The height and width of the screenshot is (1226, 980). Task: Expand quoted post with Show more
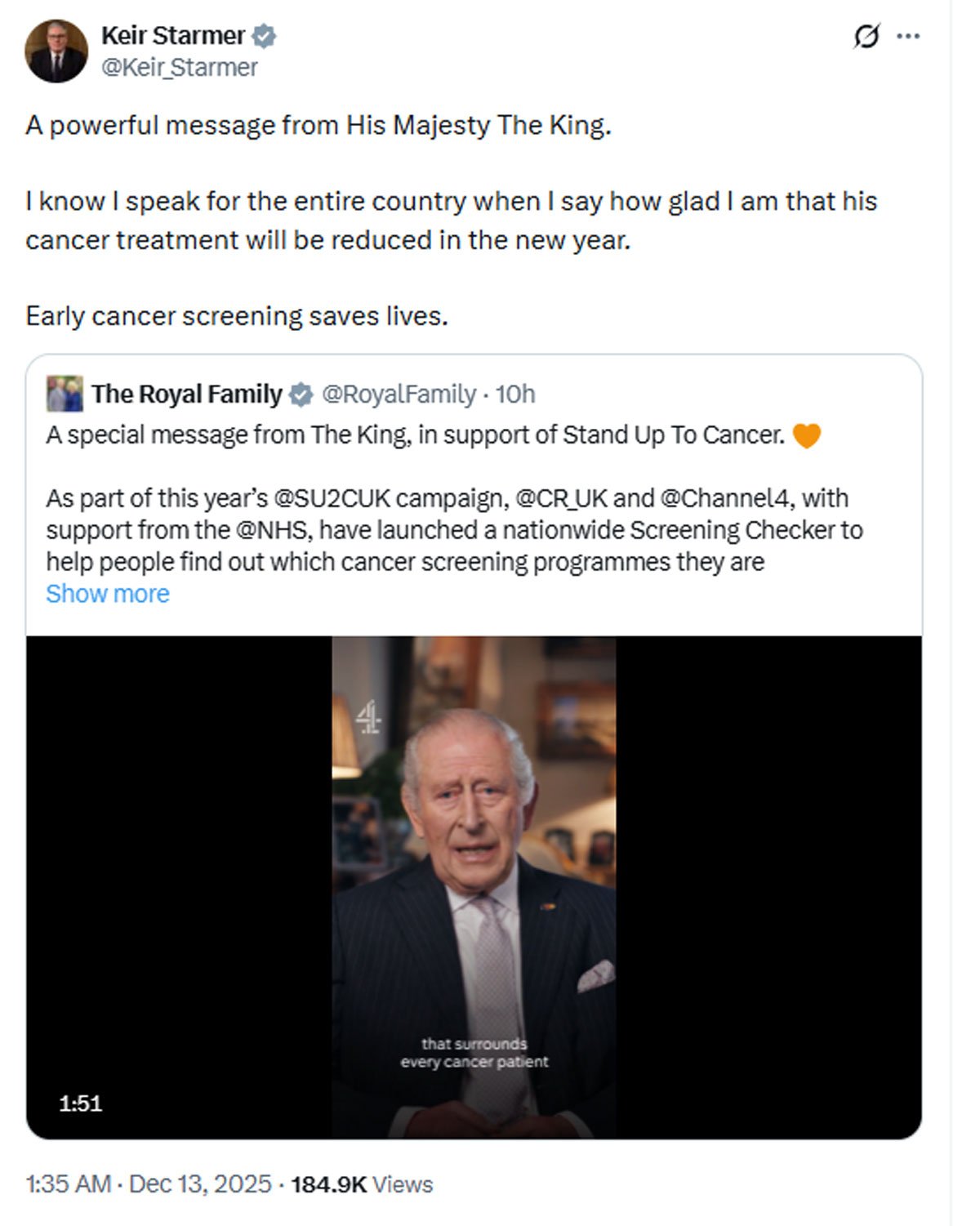tap(108, 594)
